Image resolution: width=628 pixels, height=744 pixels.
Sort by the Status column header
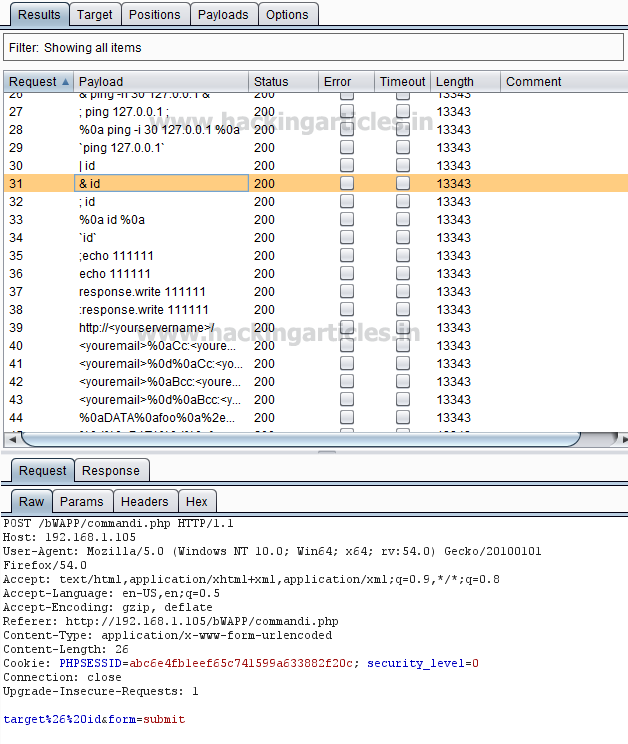283,82
